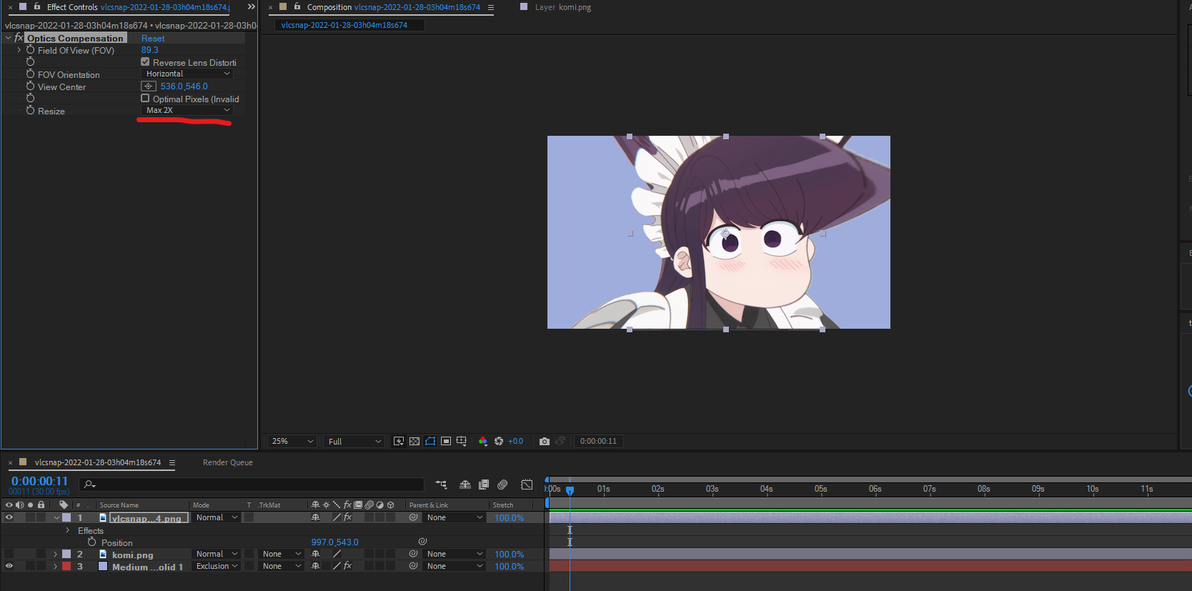
Task: Toggle the FOV Orientation stopwatch
Action: point(30,74)
